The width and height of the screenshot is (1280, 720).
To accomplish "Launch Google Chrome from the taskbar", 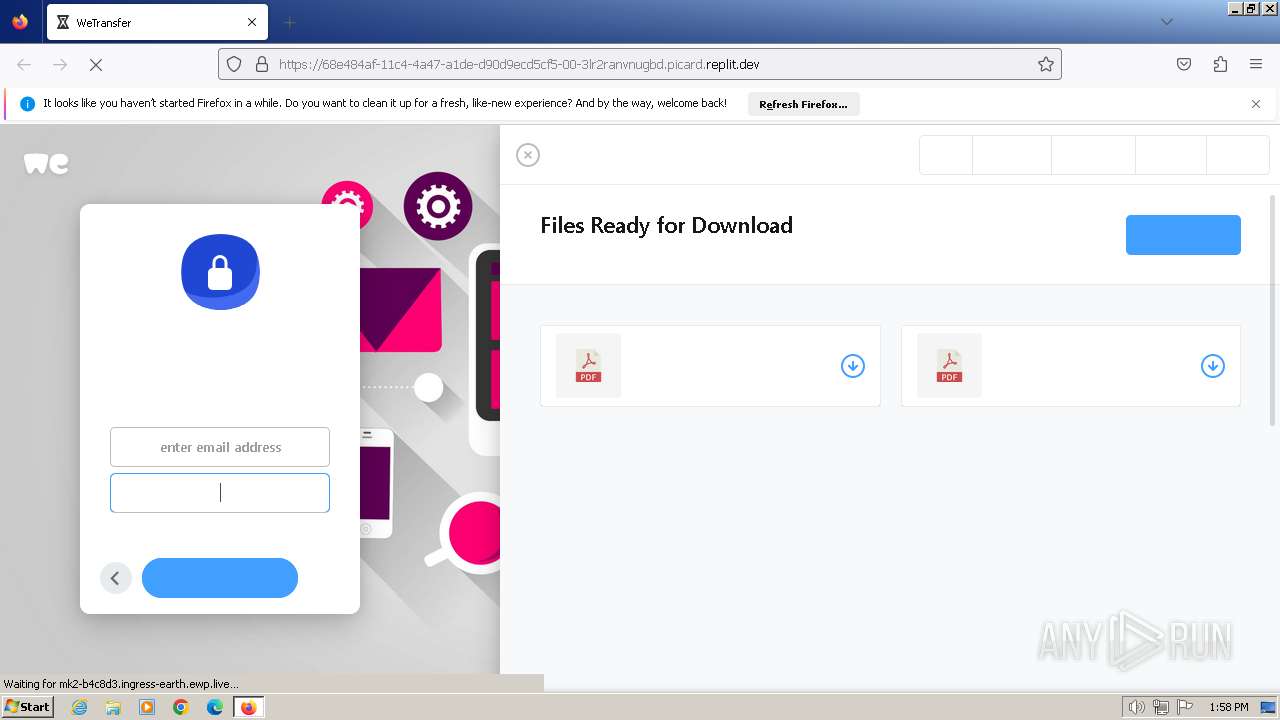I will point(181,707).
